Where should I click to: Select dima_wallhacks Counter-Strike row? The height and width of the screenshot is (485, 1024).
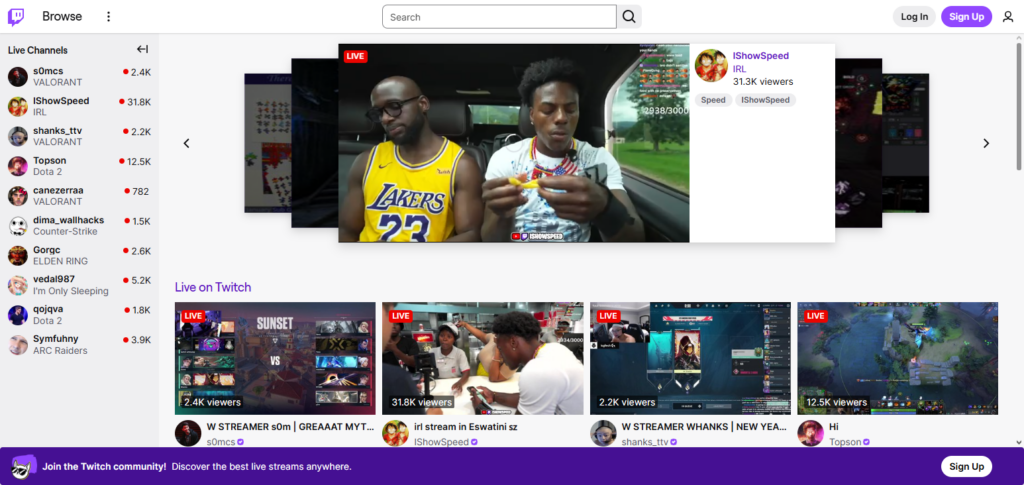(x=80, y=226)
